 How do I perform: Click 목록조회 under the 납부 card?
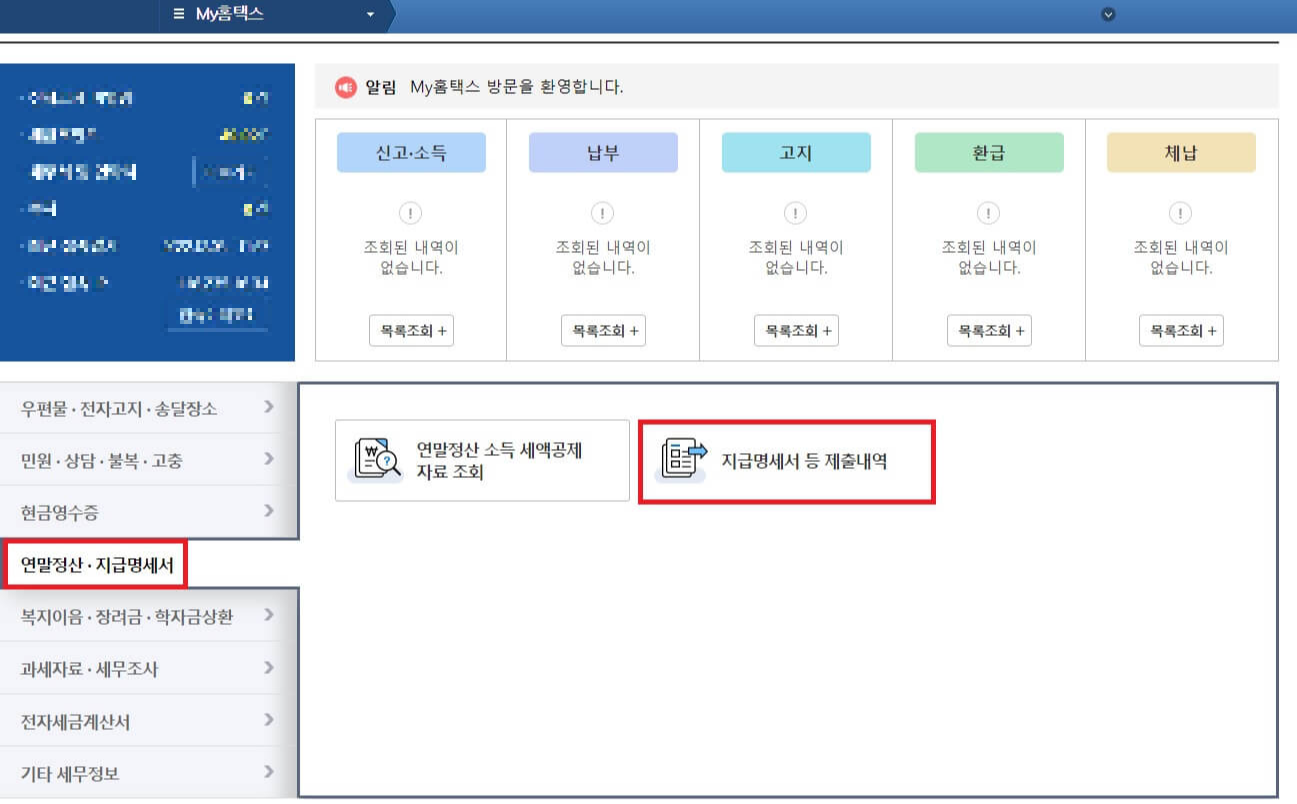[602, 331]
